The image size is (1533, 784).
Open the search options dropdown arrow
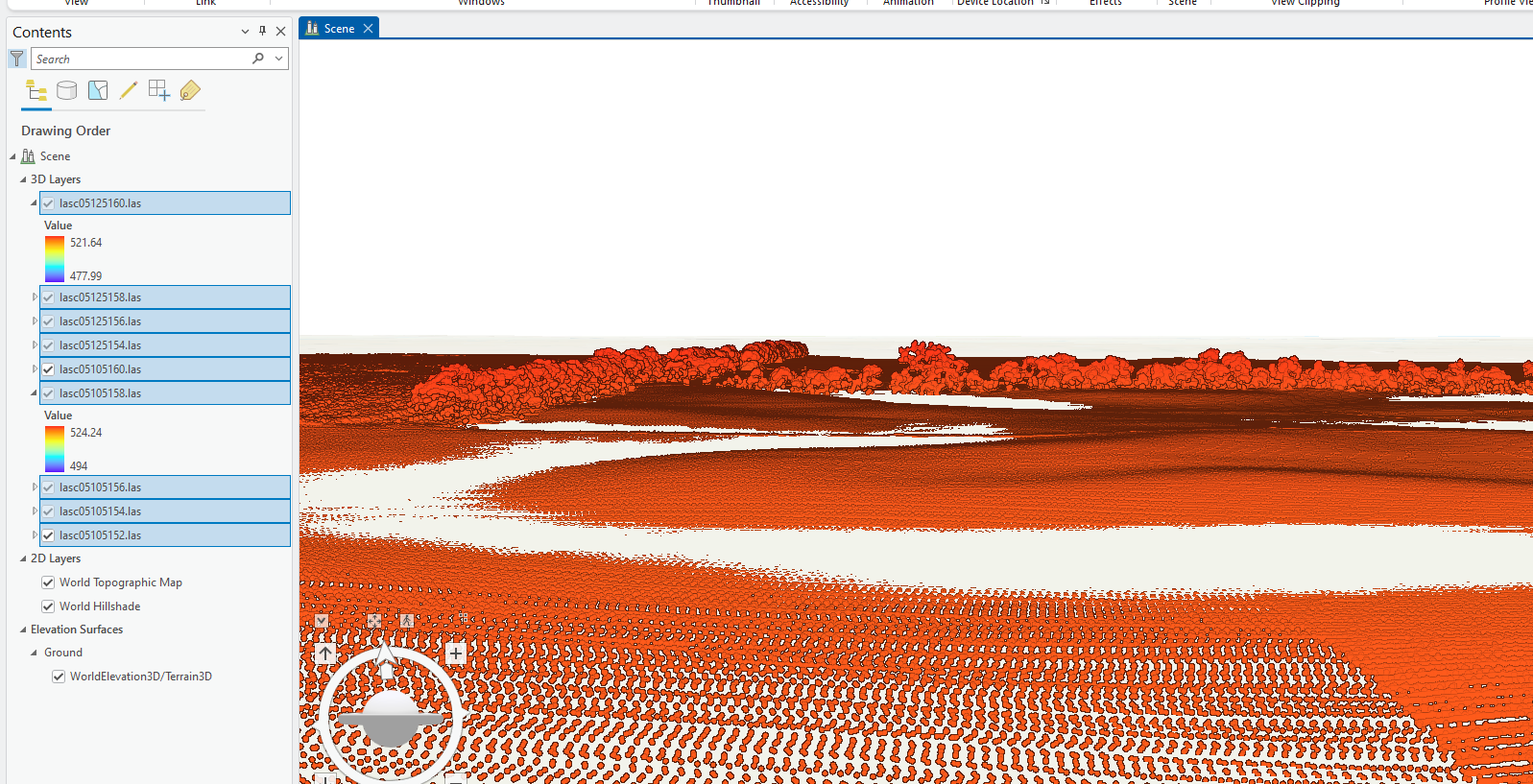278,59
